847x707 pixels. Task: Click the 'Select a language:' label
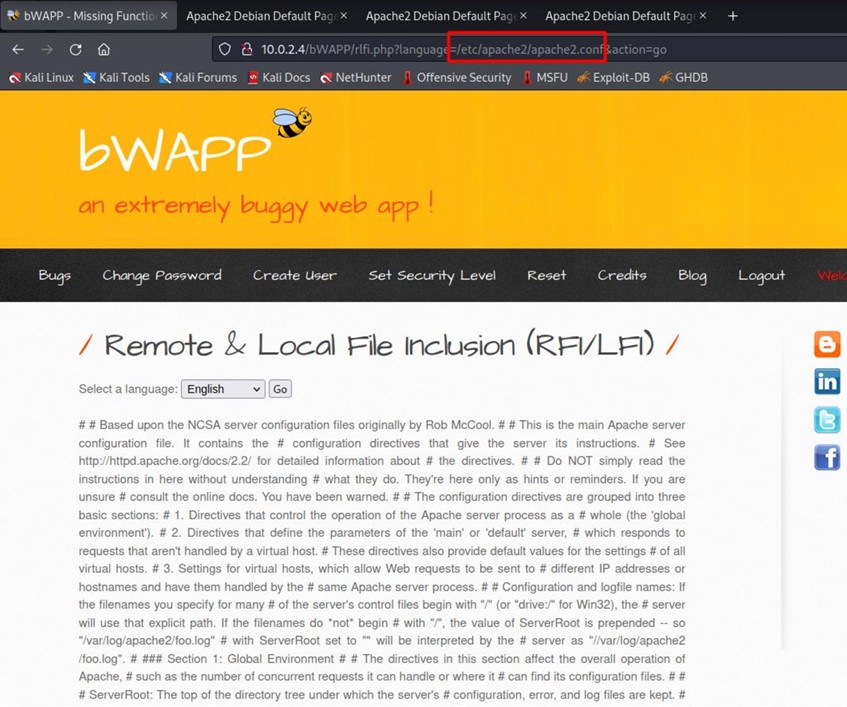click(x=128, y=389)
